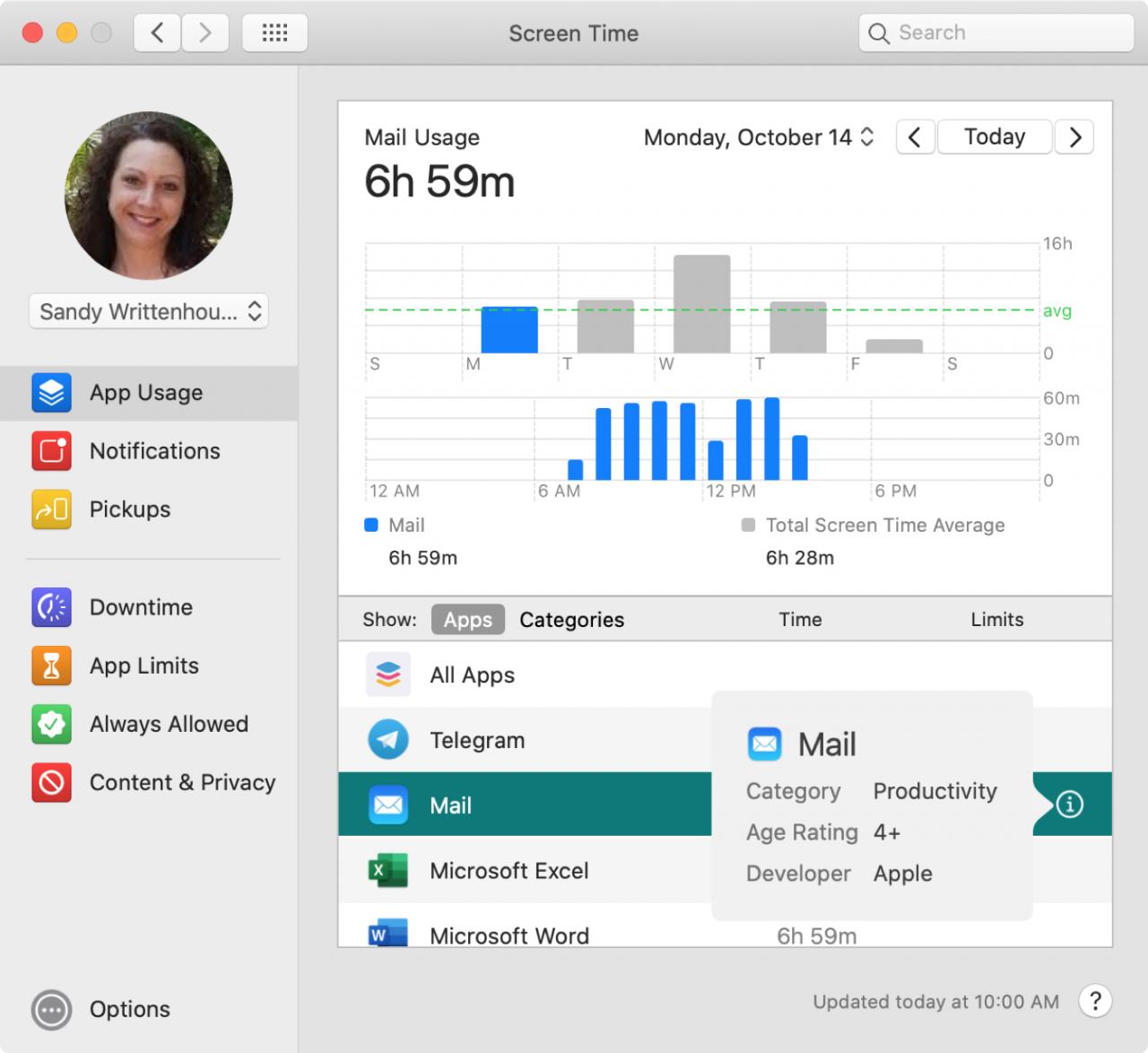Click the Telegram app icon
Image resolution: width=1148 pixels, height=1053 pixels.
click(388, 740)
